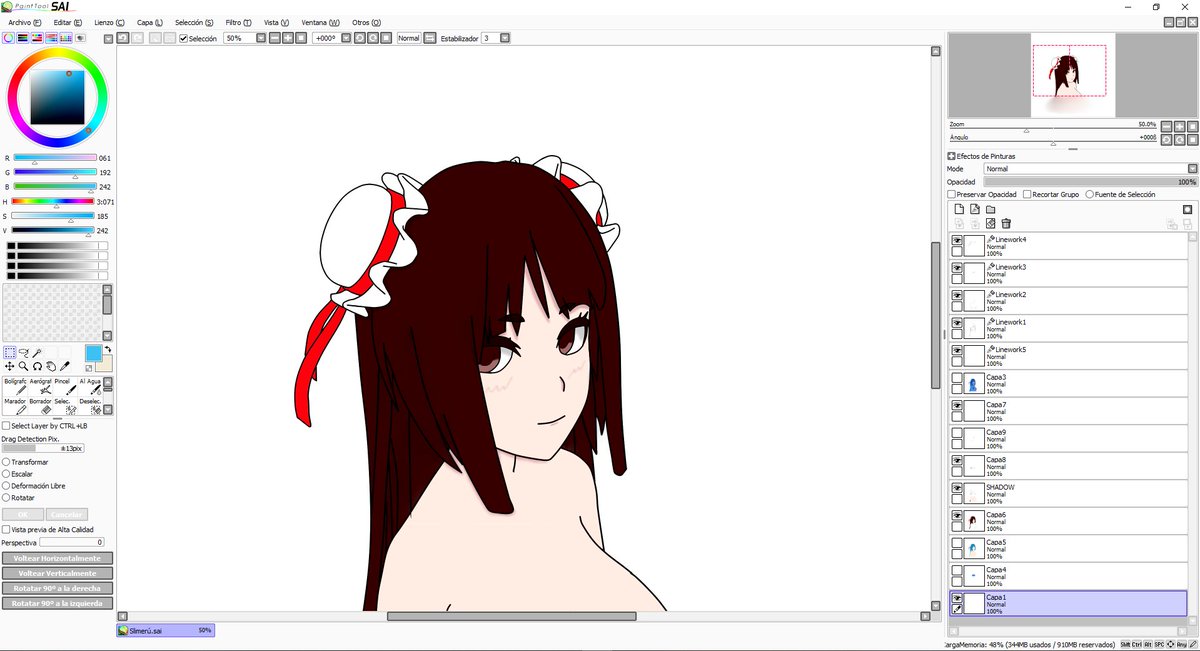
Task: Toggle visibility of the SHADOW layer
Action: 957,489
